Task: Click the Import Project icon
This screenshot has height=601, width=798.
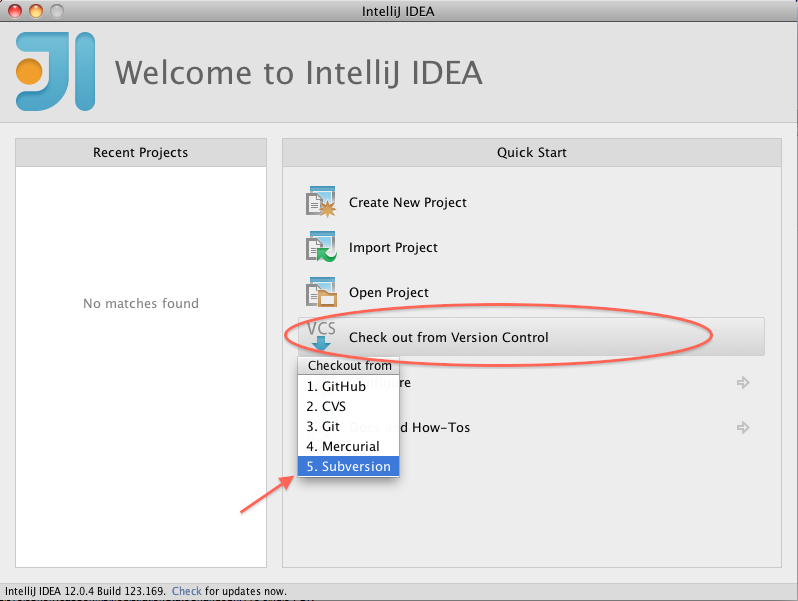Action: pos(321,247)
